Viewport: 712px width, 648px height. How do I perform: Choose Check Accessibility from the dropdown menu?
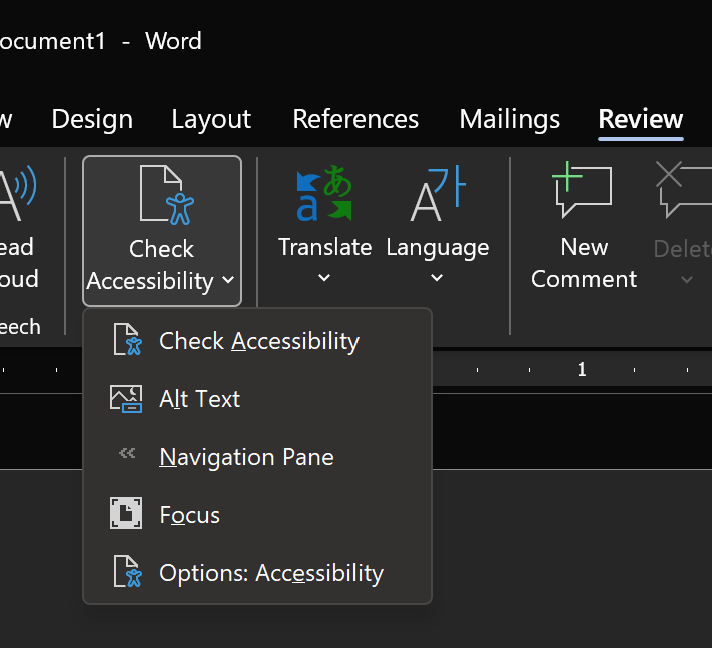[x=257, y=341]
